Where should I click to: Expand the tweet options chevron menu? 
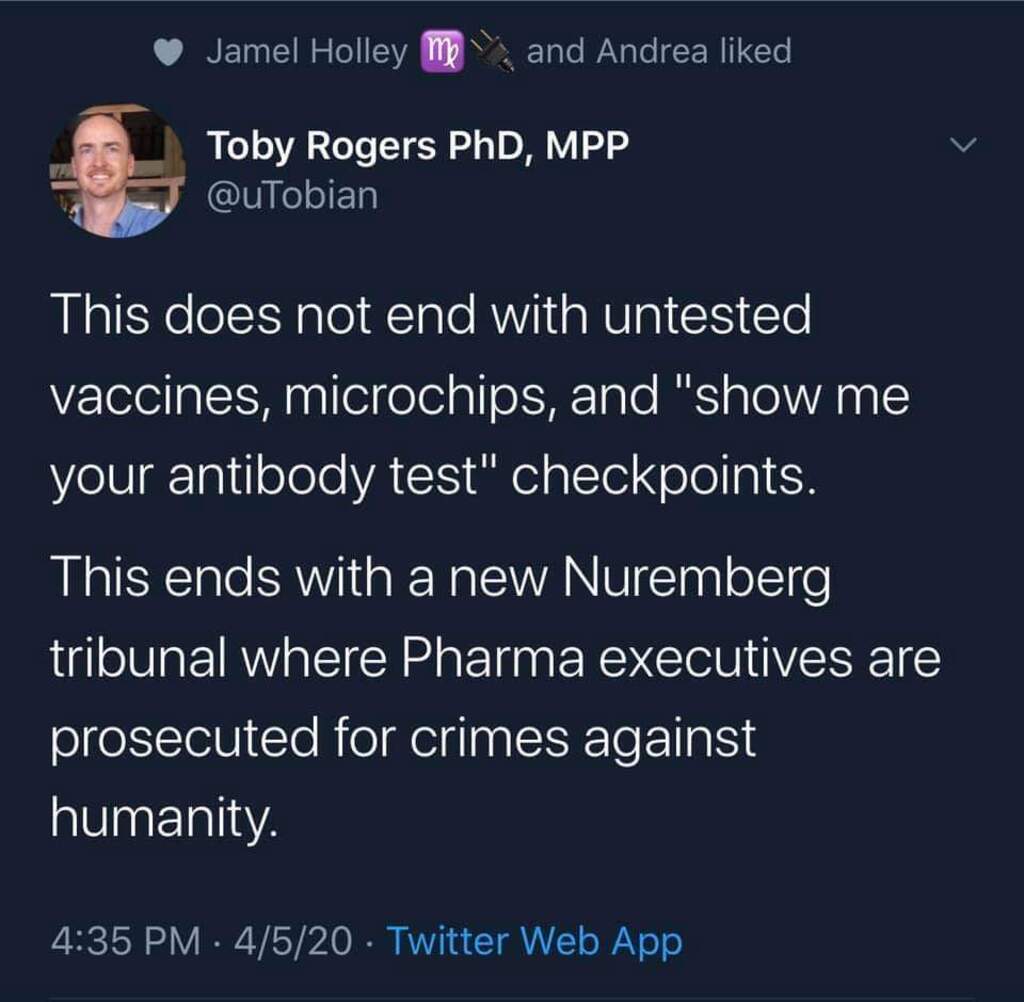961,146
